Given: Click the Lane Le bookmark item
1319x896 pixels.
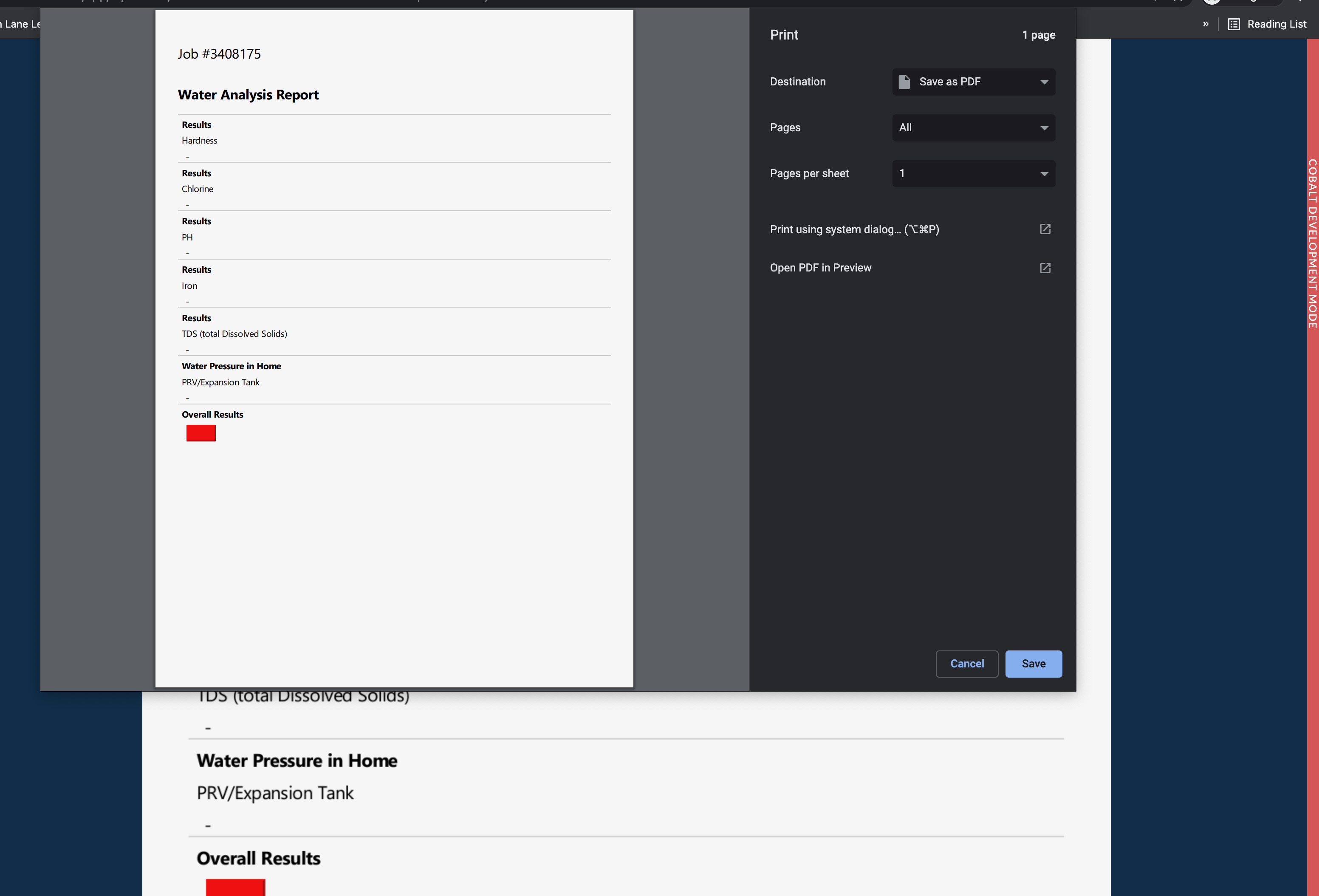Looking at the screenshot, I should 20,24.
